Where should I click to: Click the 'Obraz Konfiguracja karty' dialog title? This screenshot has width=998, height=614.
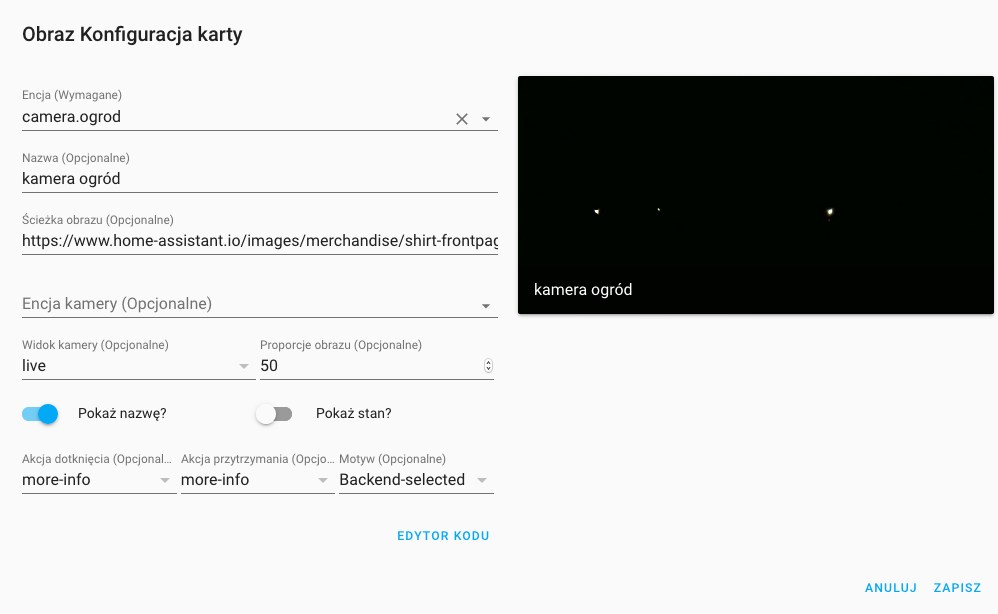(132, 34)
